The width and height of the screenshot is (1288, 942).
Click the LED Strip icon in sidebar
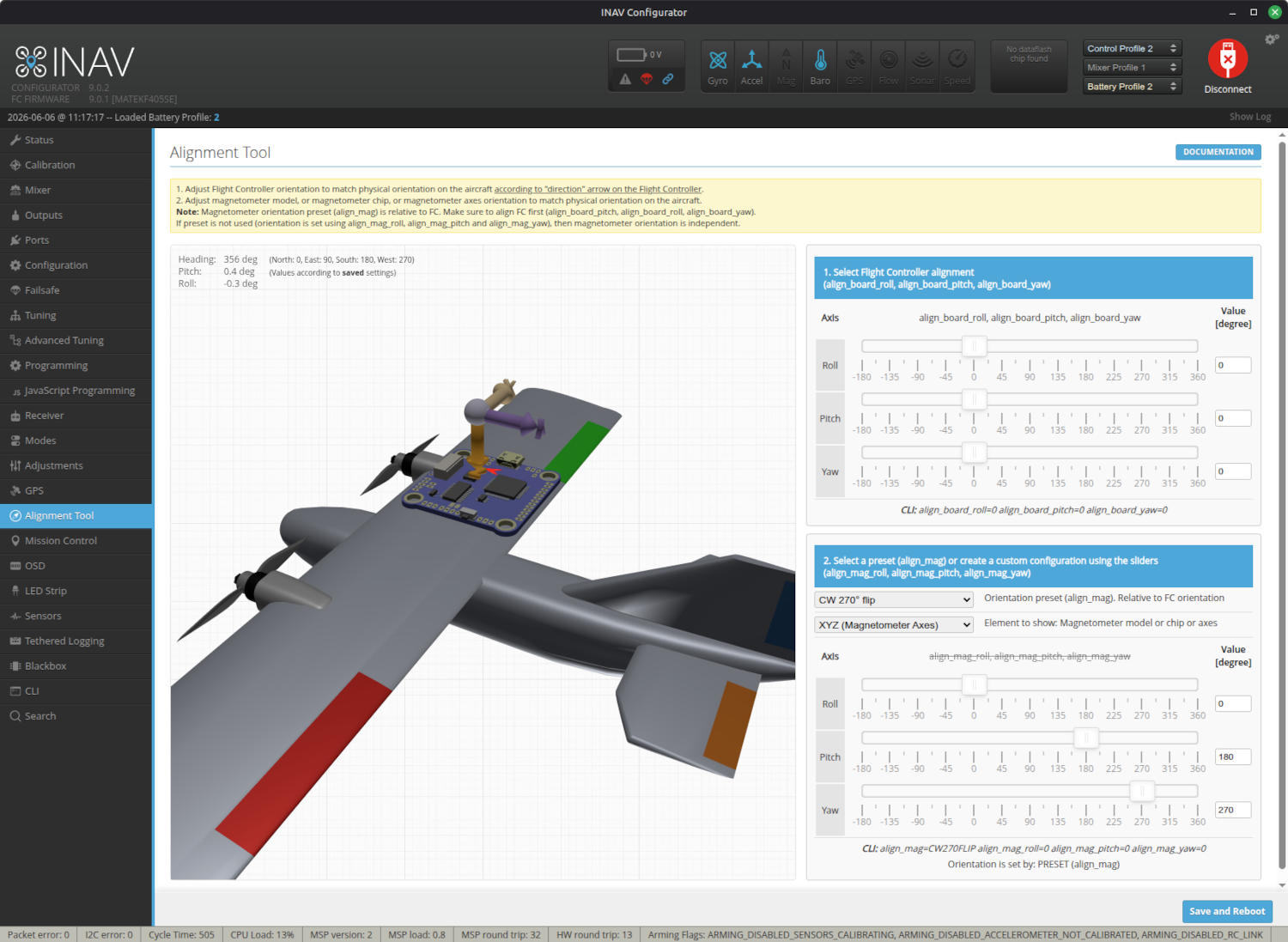click(x=15, y=591)
